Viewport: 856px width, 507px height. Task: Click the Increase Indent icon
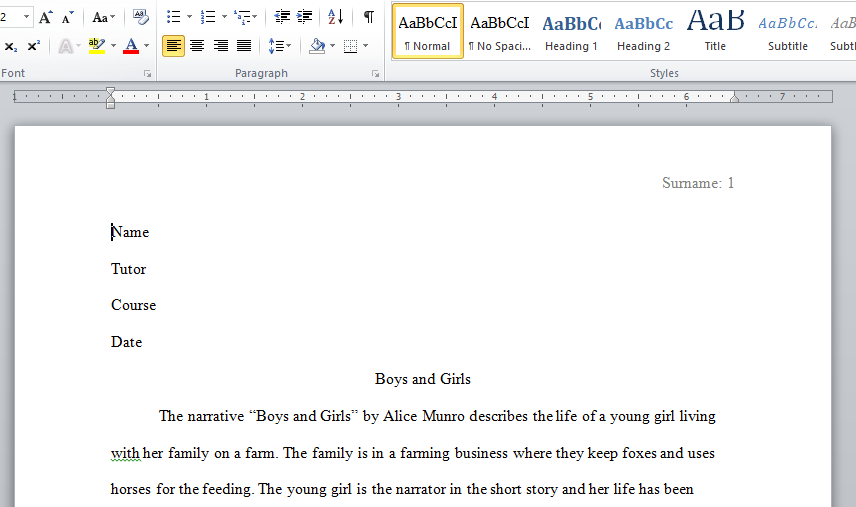[x=305, y=17]
